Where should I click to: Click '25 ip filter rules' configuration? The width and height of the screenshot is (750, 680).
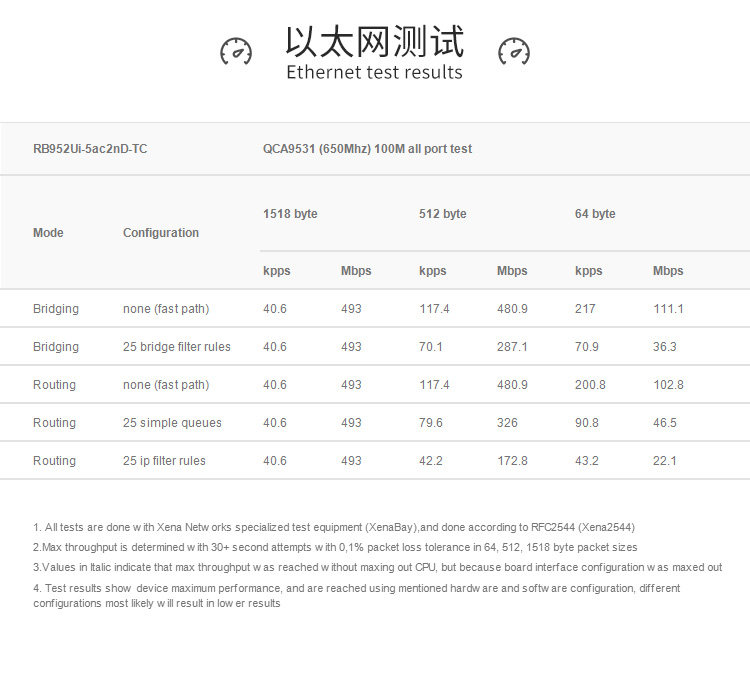(164, 461)
